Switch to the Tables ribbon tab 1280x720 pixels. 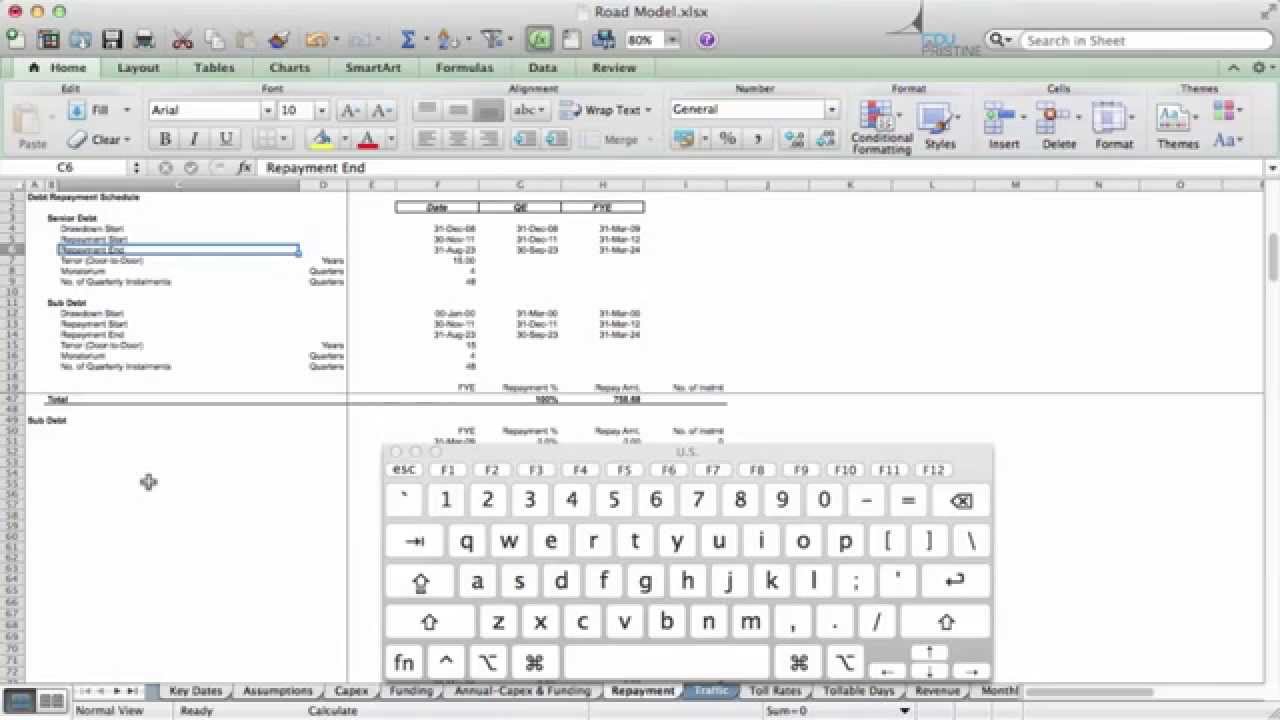click(x=214, y=68)
